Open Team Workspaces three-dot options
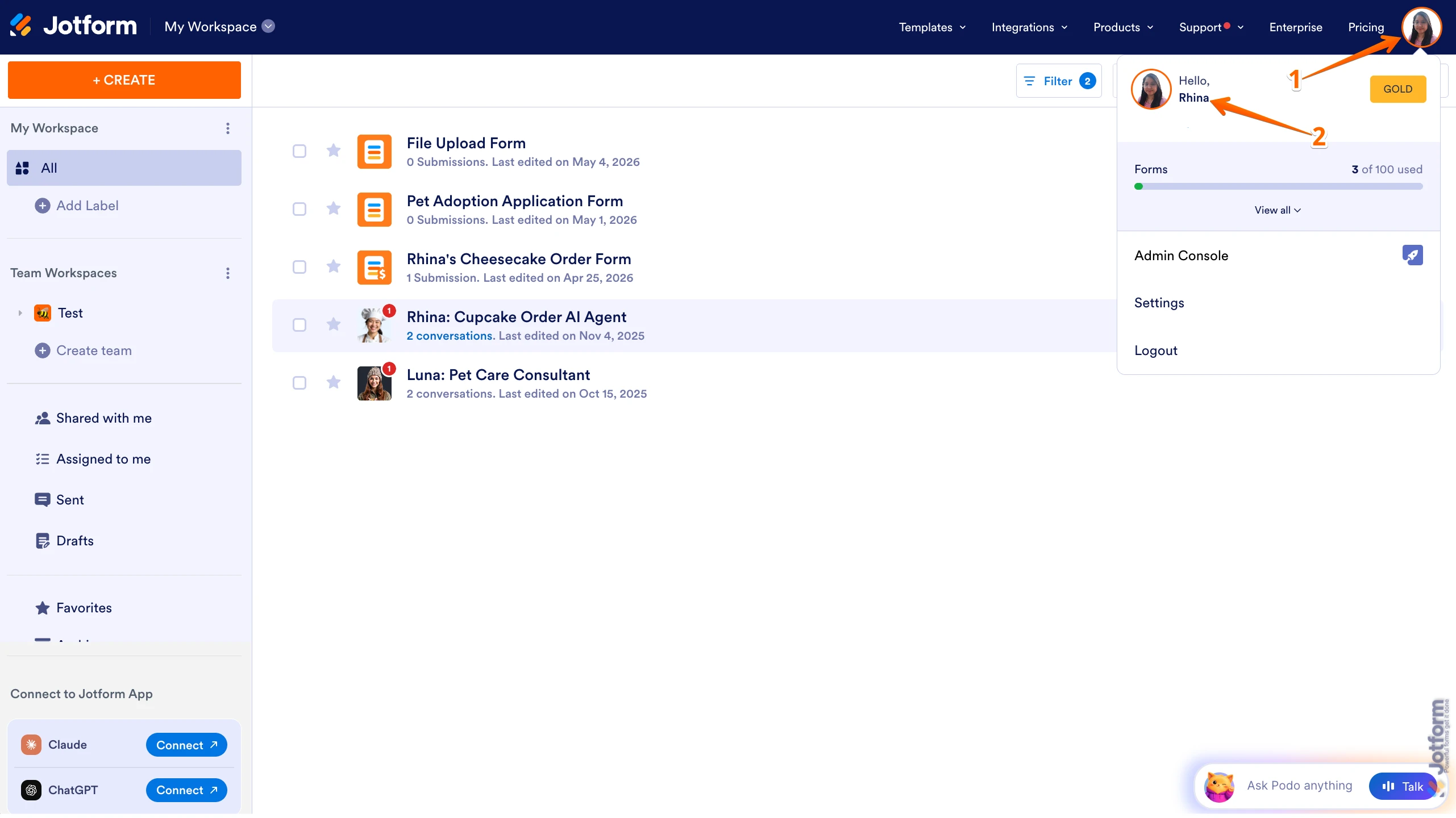This screenshot has height=818, width=1456. pos(228,273)
